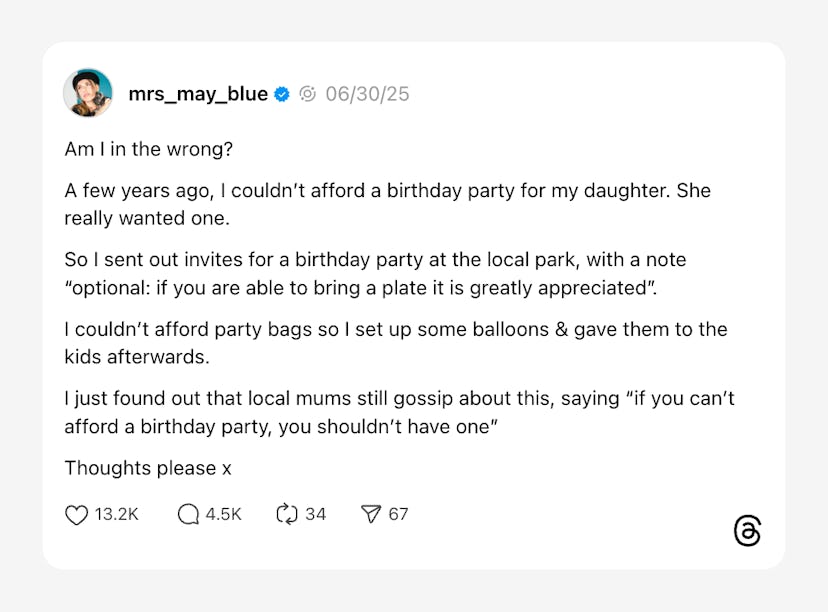
Task: Click the blue verified badge
Action: tap(282, 94)
